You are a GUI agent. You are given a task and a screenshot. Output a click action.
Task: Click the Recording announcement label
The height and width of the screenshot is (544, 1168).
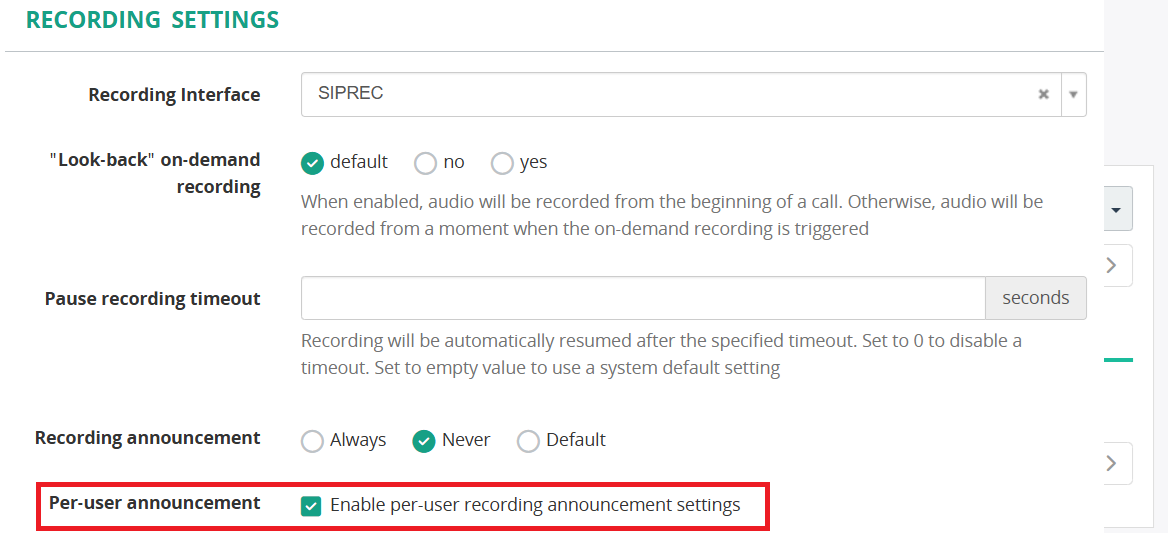pos(147,438)
